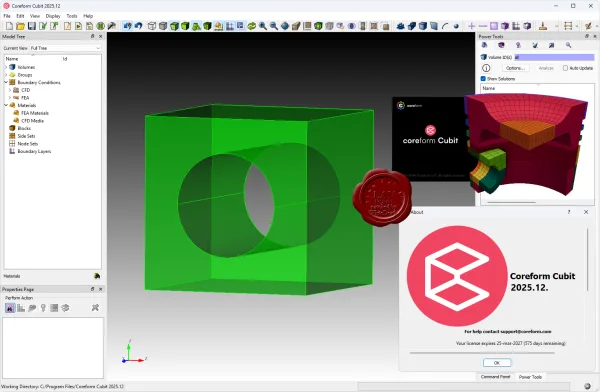Click the OK button in About dialog
This screenshot has width=600, height=392.
[497, 363]
